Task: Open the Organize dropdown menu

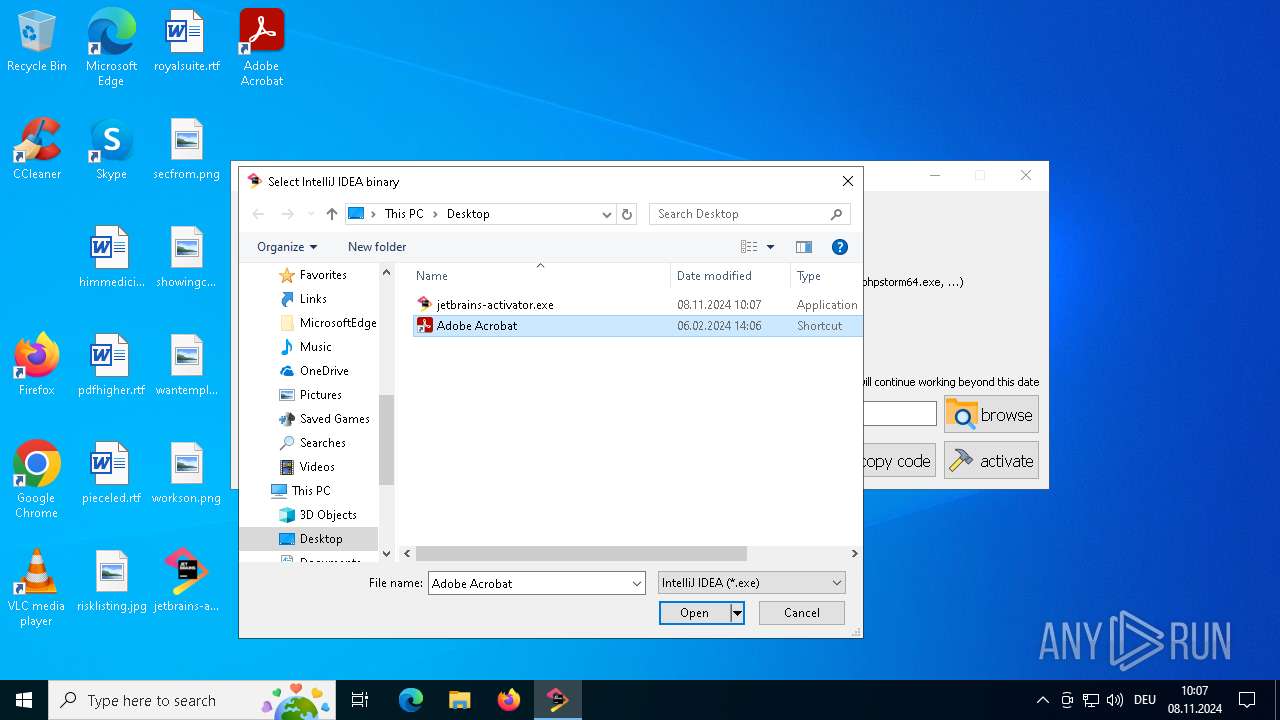Action: click(x=287, y=247)
